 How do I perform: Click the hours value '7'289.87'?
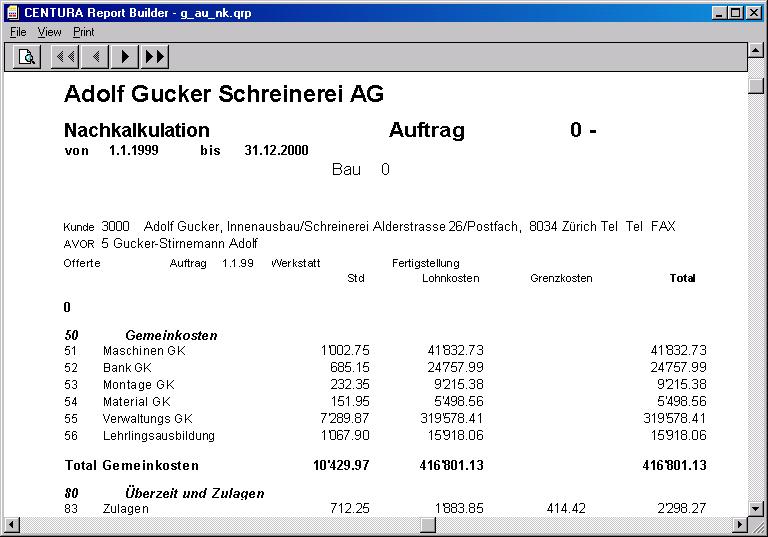coord(345,418)
